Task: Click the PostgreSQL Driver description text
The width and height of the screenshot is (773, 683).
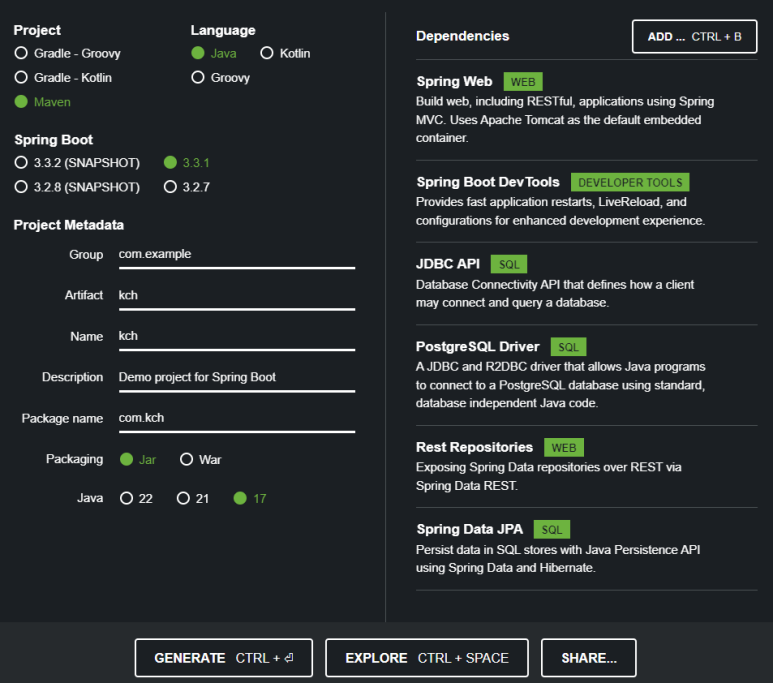Action: point(561,385)
